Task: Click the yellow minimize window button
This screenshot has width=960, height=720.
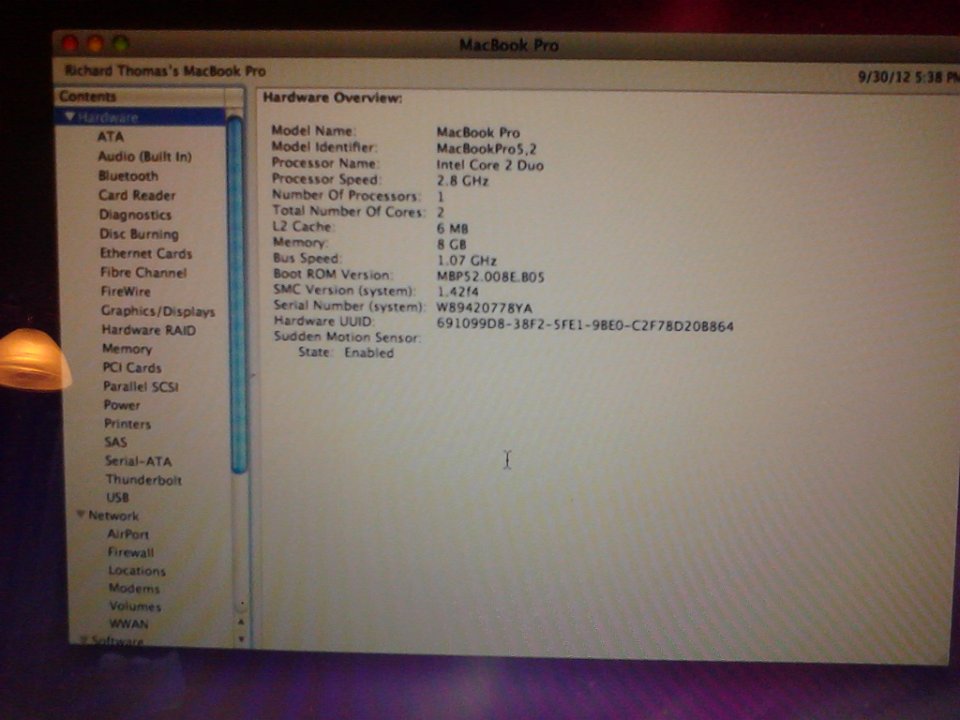Action: pyautogui.click(x=95, y=44)
